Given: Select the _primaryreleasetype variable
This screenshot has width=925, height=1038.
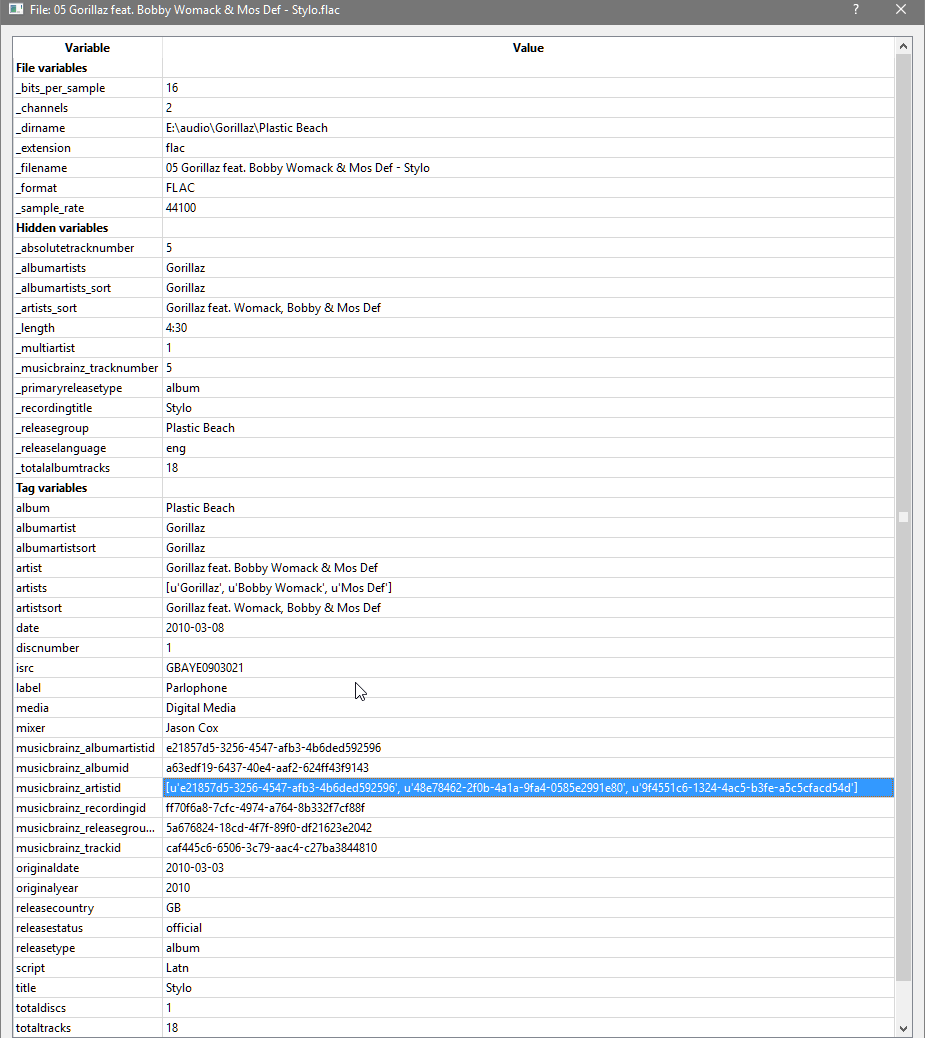Looking at the screenshot, I should pyautogui.click(x=69, y=388).
